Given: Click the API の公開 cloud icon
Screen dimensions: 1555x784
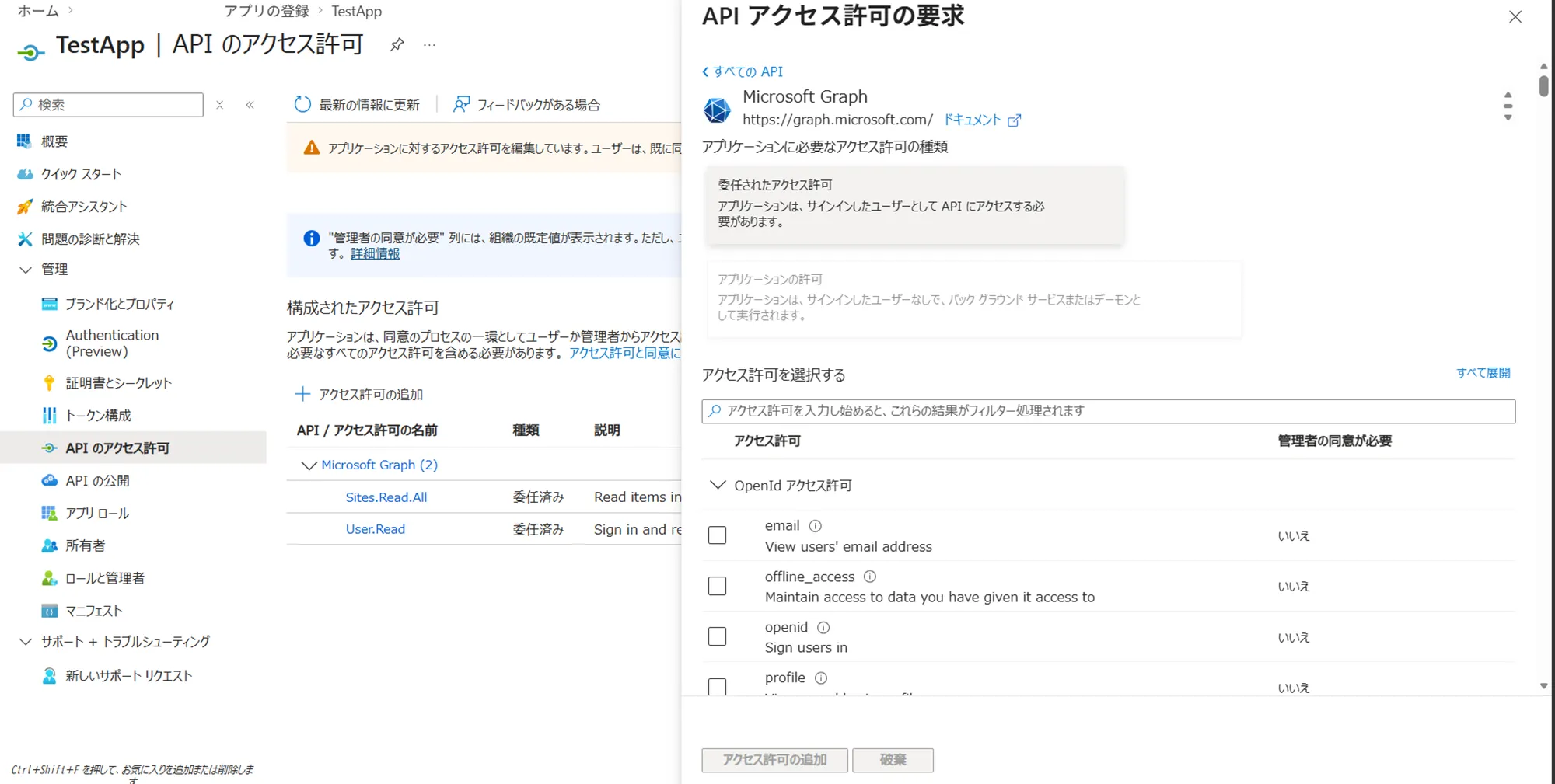Looking at the screenshot, I should [x=49, y=480].
